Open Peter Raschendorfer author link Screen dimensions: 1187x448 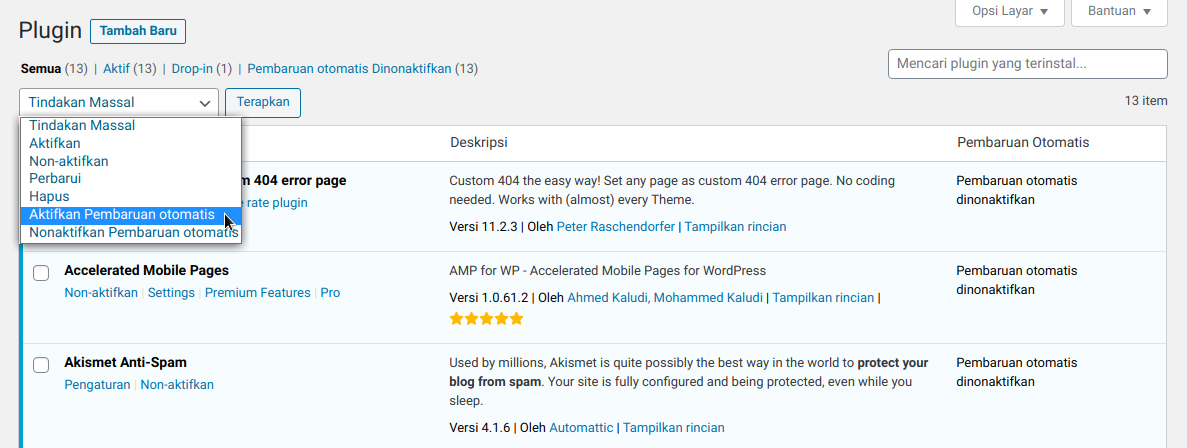click(x=615, y=227)
